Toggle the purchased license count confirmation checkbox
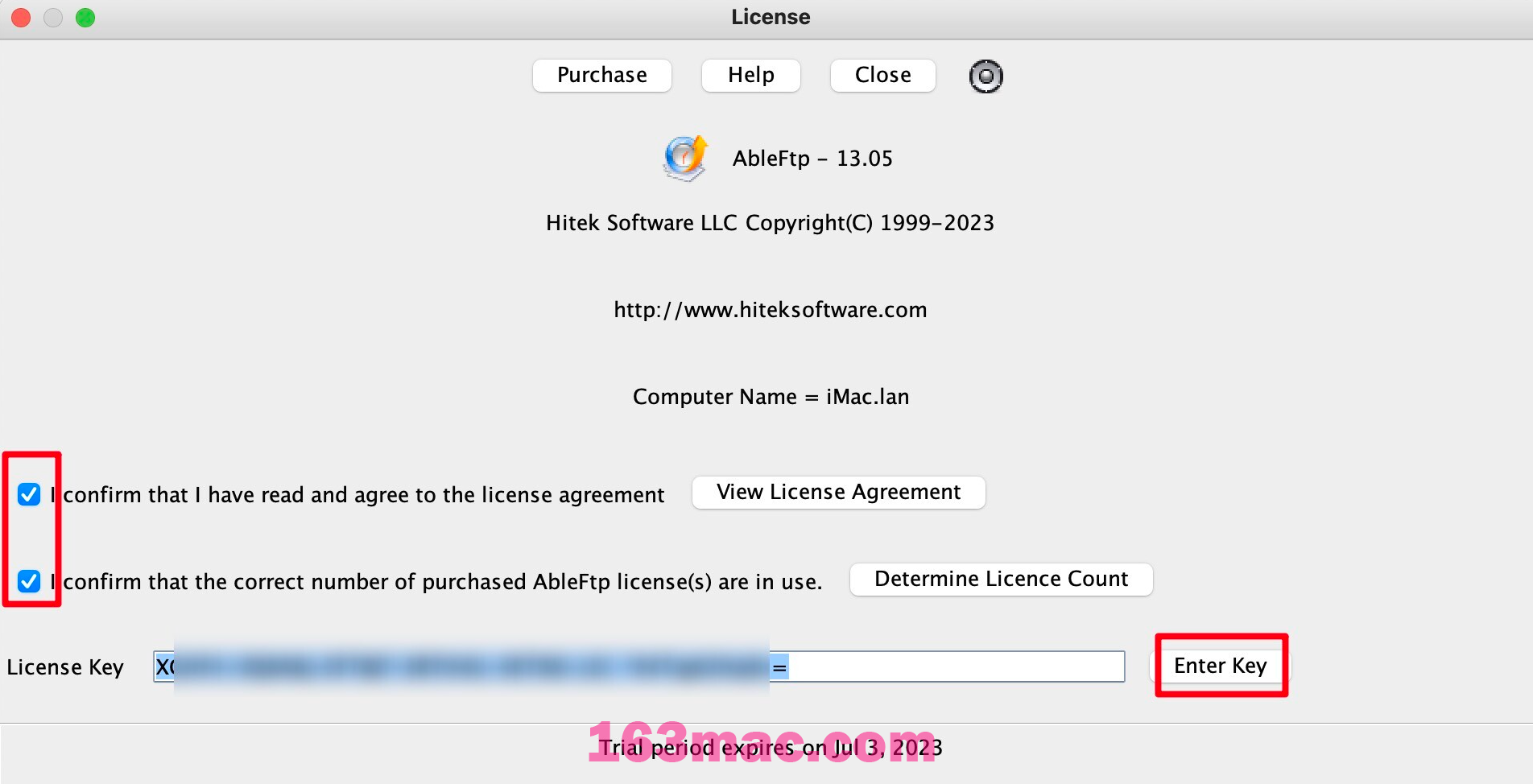This screenshot has width=1533, height=784. coord(29,581)
